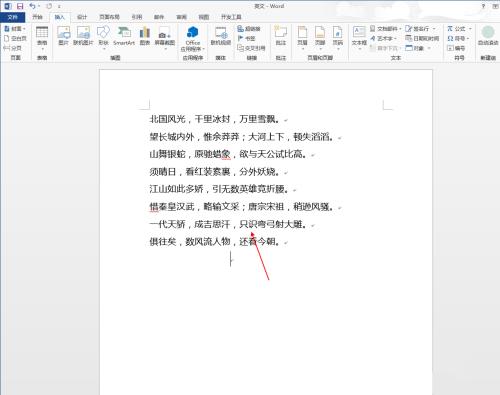
Task: Click the Save icon in quick access toolbar
Action: click(x=20, y=6)
